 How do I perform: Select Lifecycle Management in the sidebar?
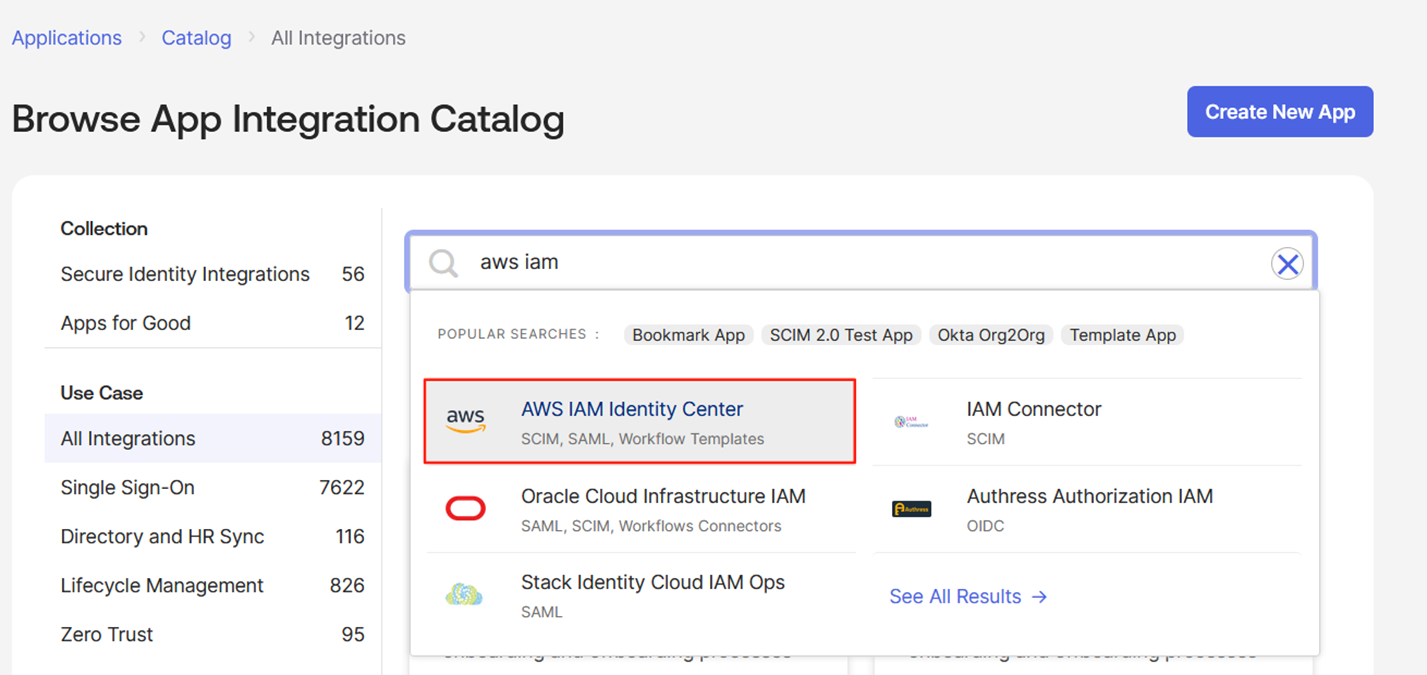coord(162,586)
